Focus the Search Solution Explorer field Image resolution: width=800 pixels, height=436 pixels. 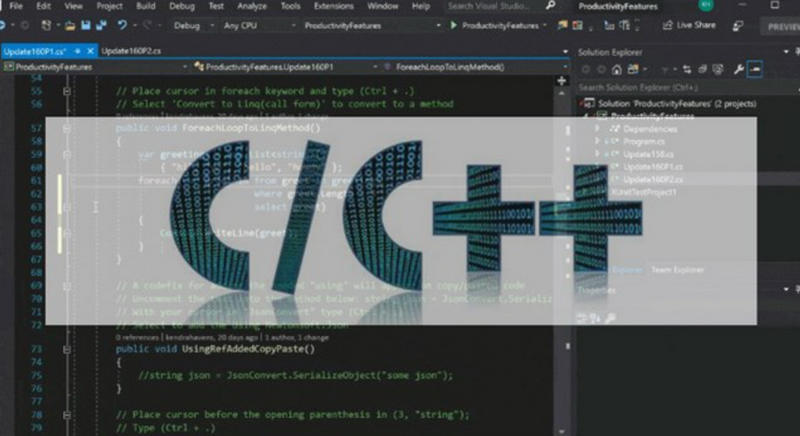point(686,88)
